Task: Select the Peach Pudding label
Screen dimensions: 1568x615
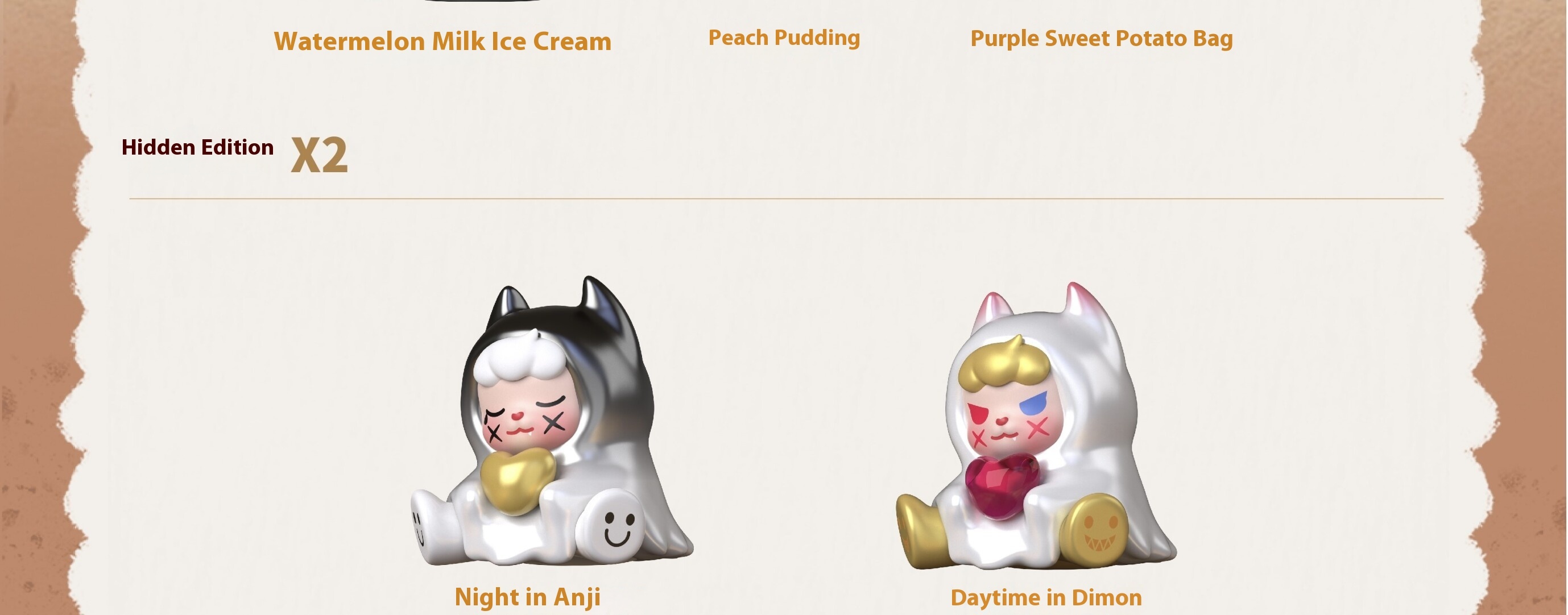Action: 784,38
